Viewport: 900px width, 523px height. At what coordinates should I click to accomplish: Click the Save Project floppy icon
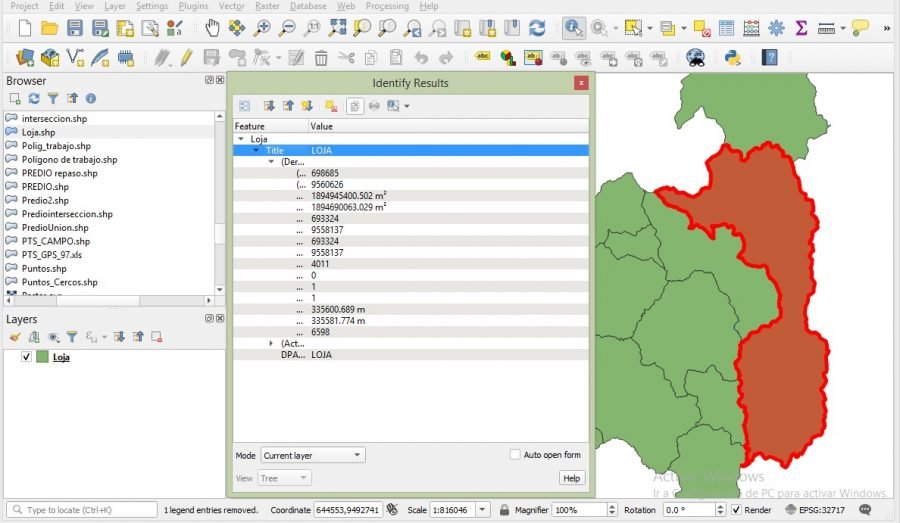75,28
